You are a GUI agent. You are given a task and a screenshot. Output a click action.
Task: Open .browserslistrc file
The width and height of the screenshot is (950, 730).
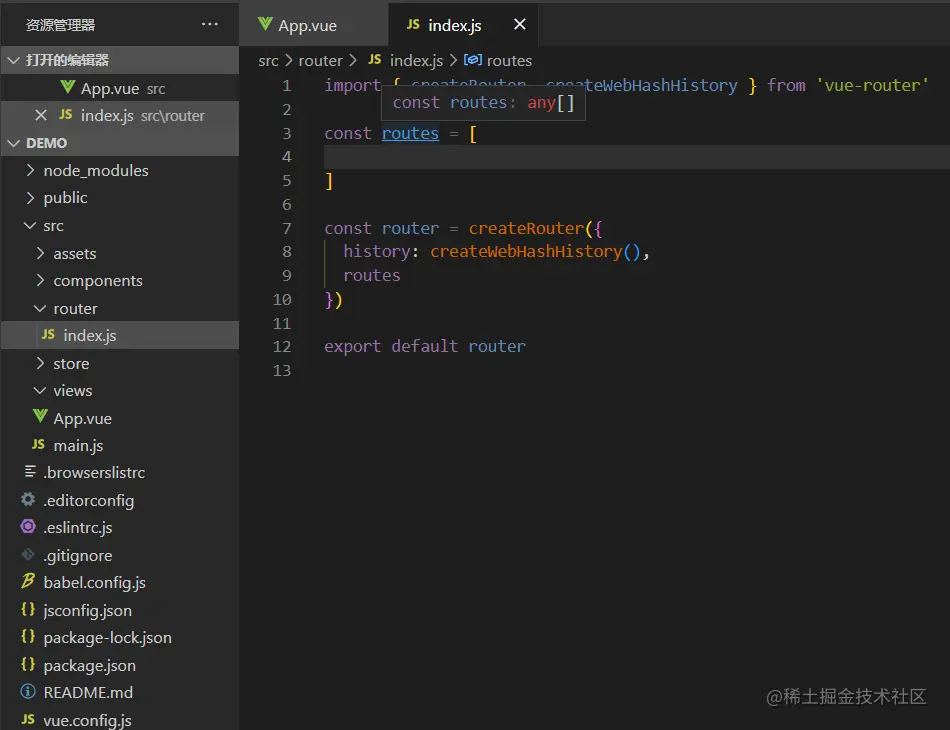click(119, 473)
